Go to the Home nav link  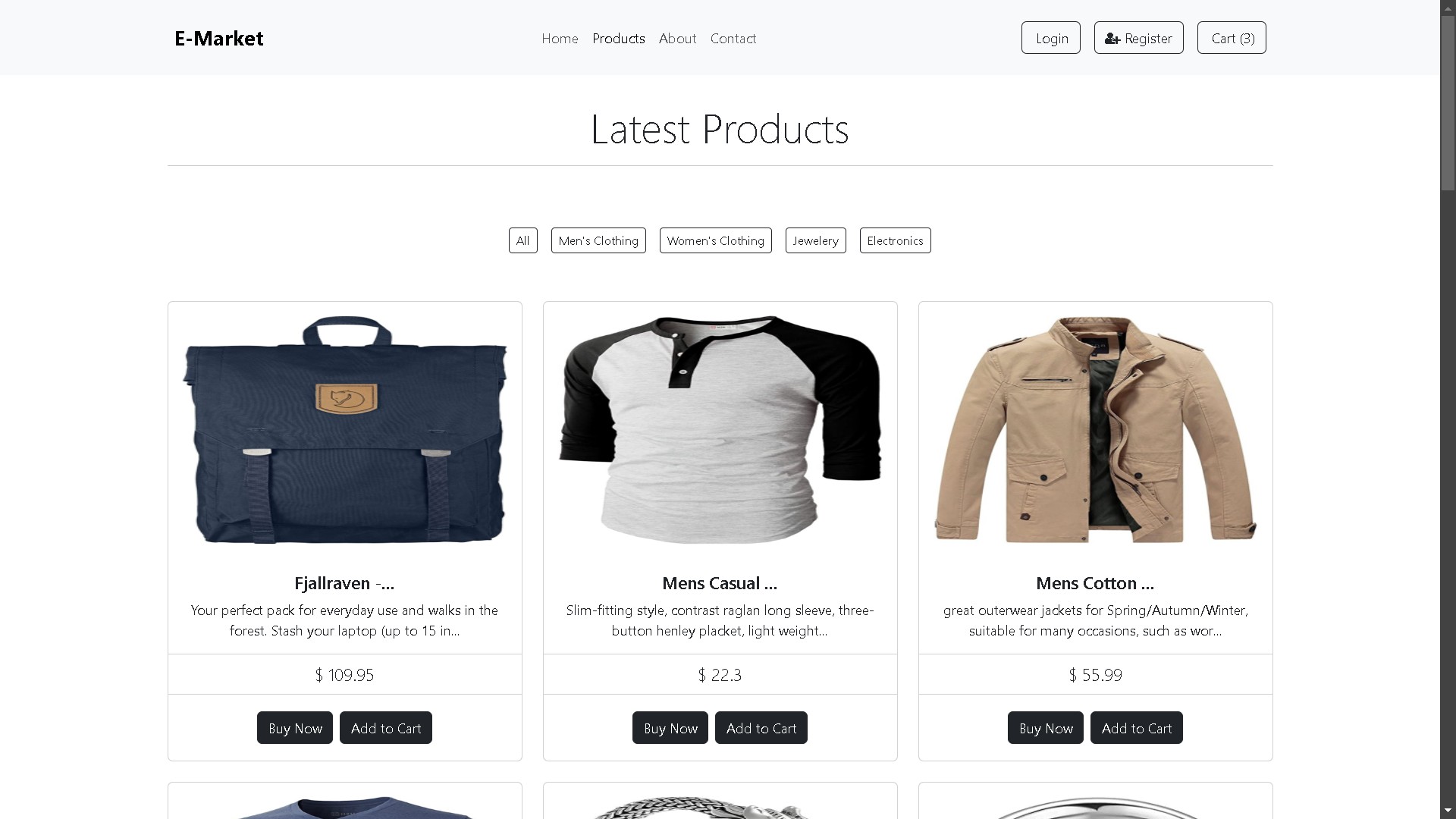(560, 39)
